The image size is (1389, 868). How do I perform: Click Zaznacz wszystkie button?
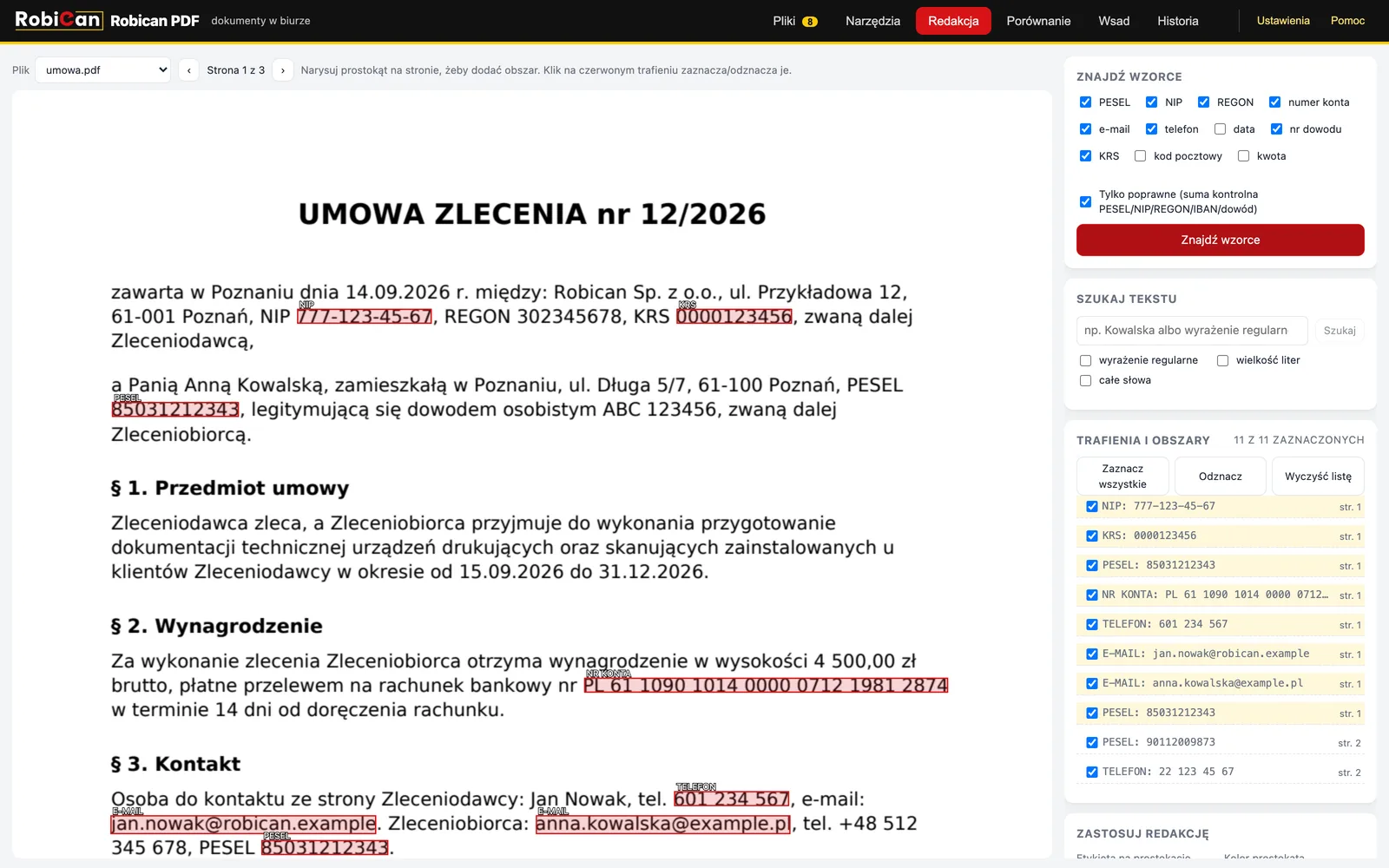(1122, 477)
